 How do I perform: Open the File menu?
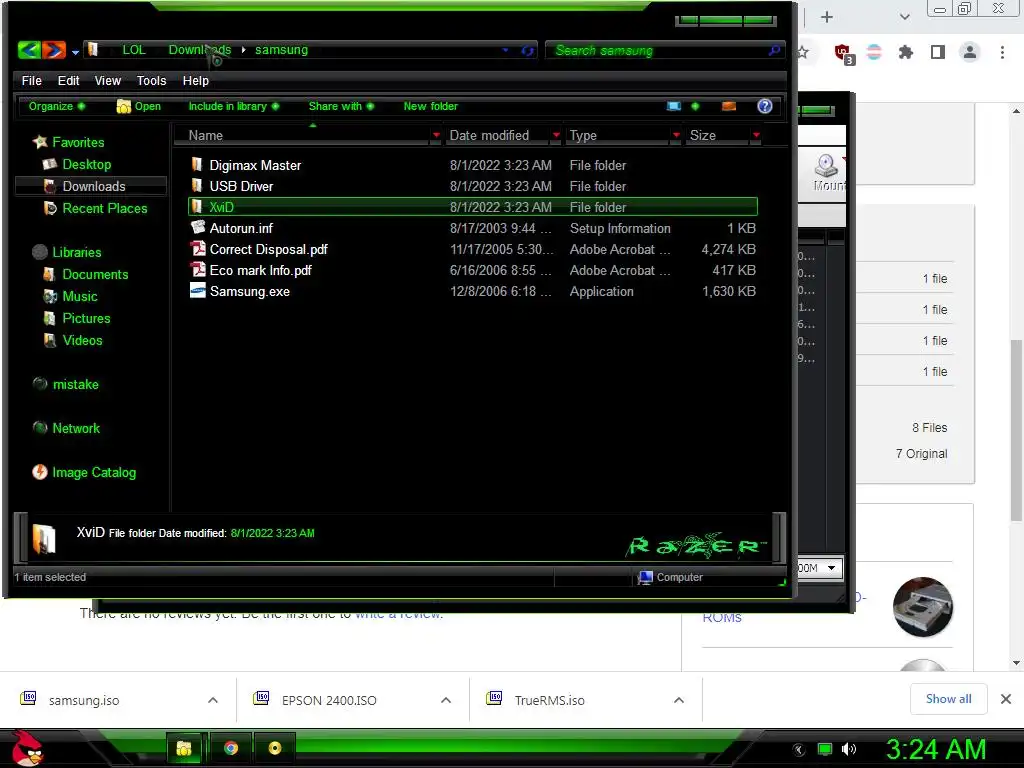(x=31, y=80)
